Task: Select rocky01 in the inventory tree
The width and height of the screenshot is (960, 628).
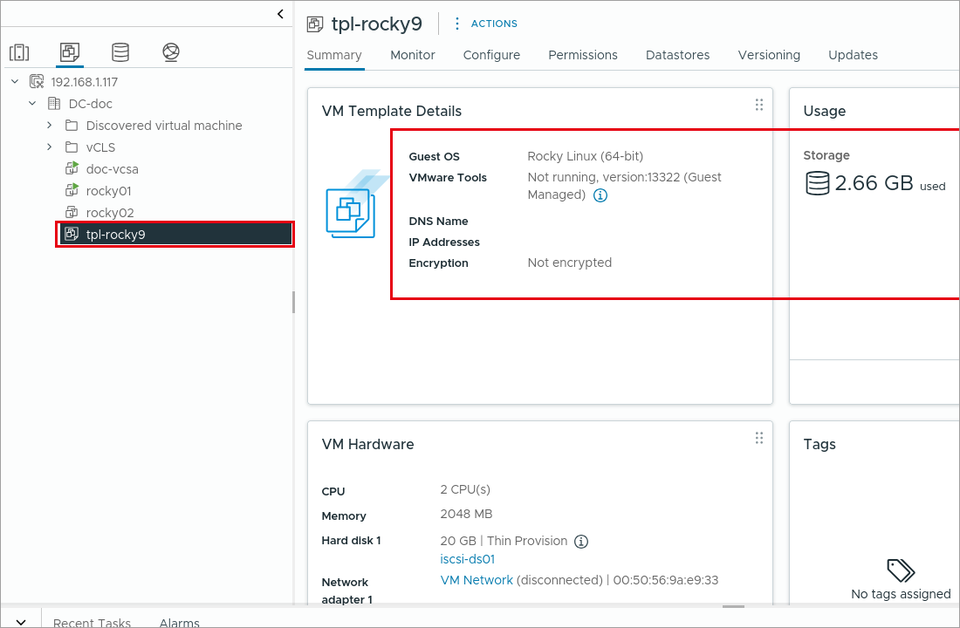Action: (x=108, y=191)
